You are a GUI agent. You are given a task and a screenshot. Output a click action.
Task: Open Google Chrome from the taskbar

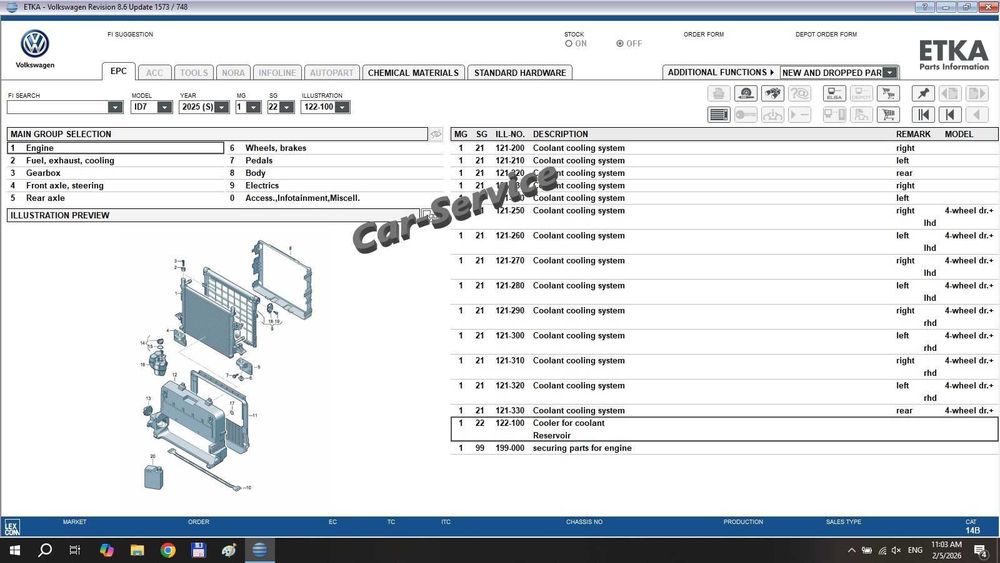(x=168, y=550)
